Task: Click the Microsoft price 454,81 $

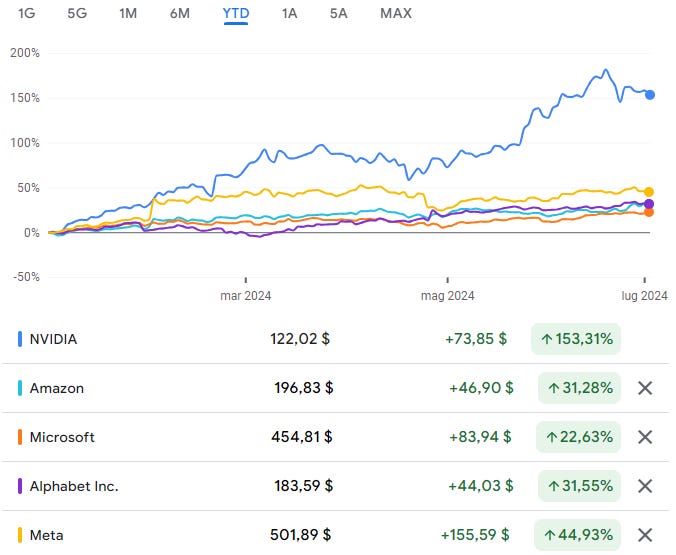Action: [x=302, y=437]
